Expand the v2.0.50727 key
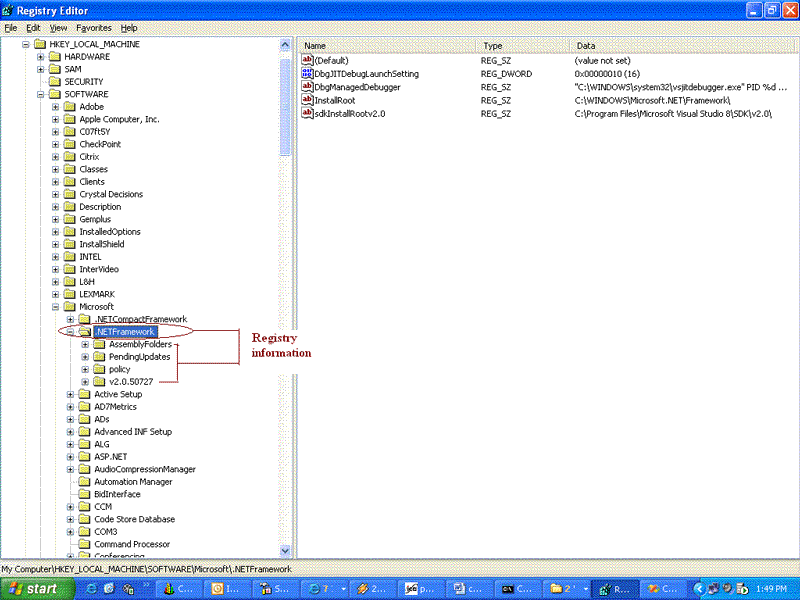This screenshot has height=600, width=800. [x=85, y=382]
